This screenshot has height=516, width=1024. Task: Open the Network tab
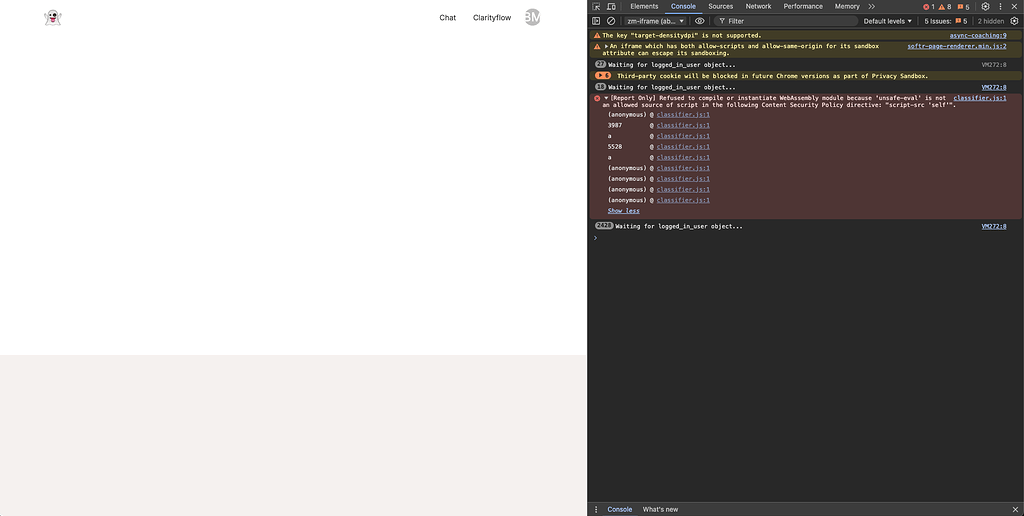(758, 7)
